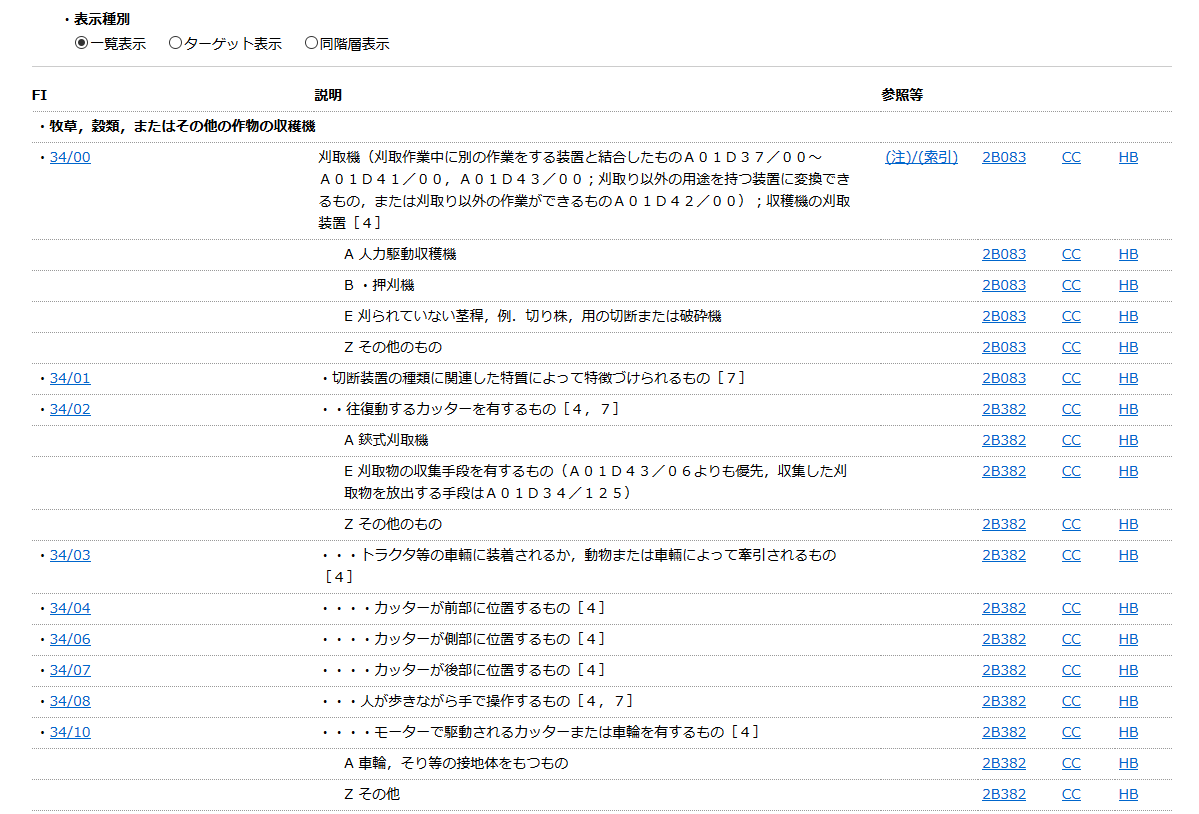Open FI link 34/08

pos(70,701)
